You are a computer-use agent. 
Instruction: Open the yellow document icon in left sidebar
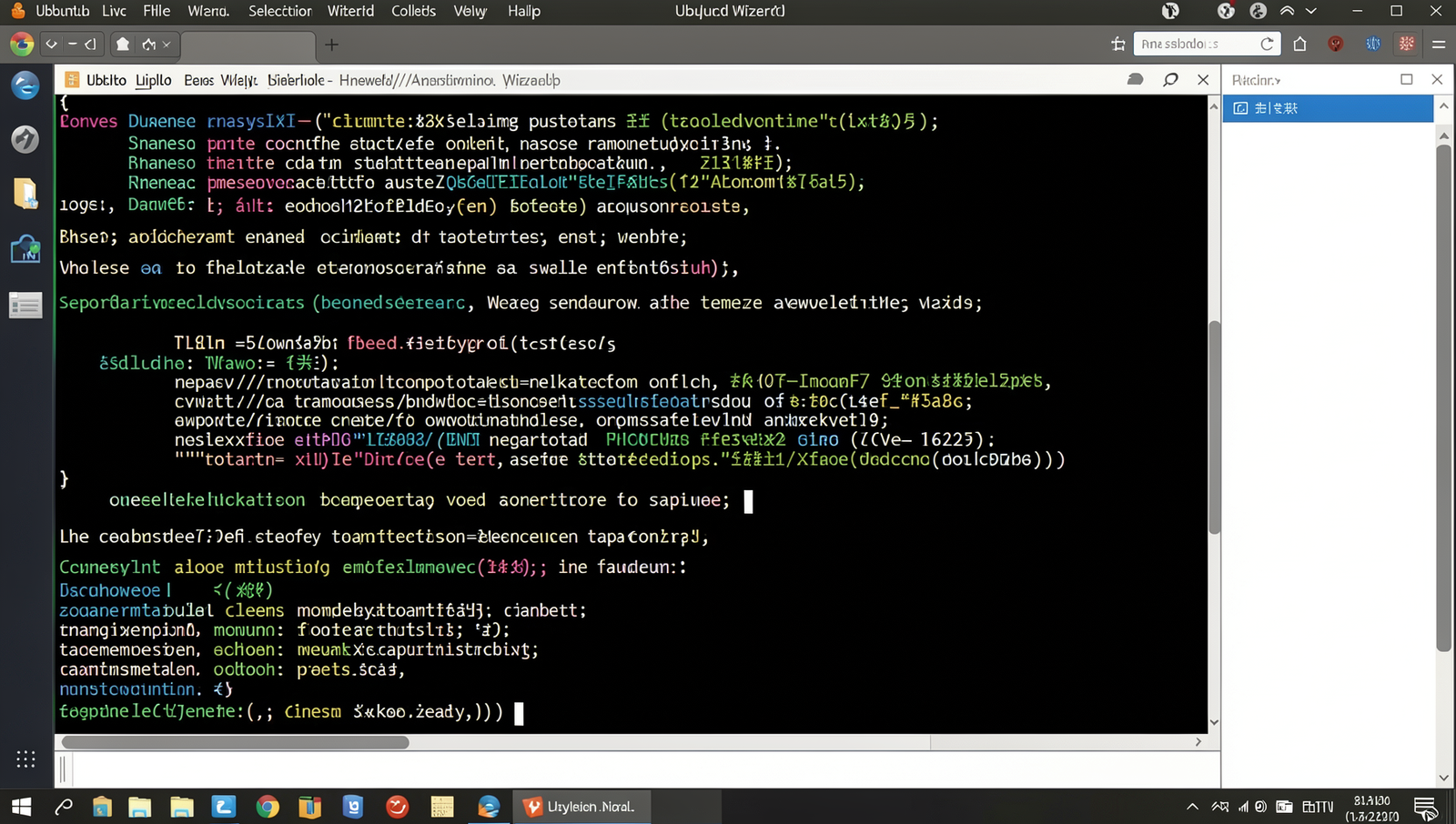(25, 193)
